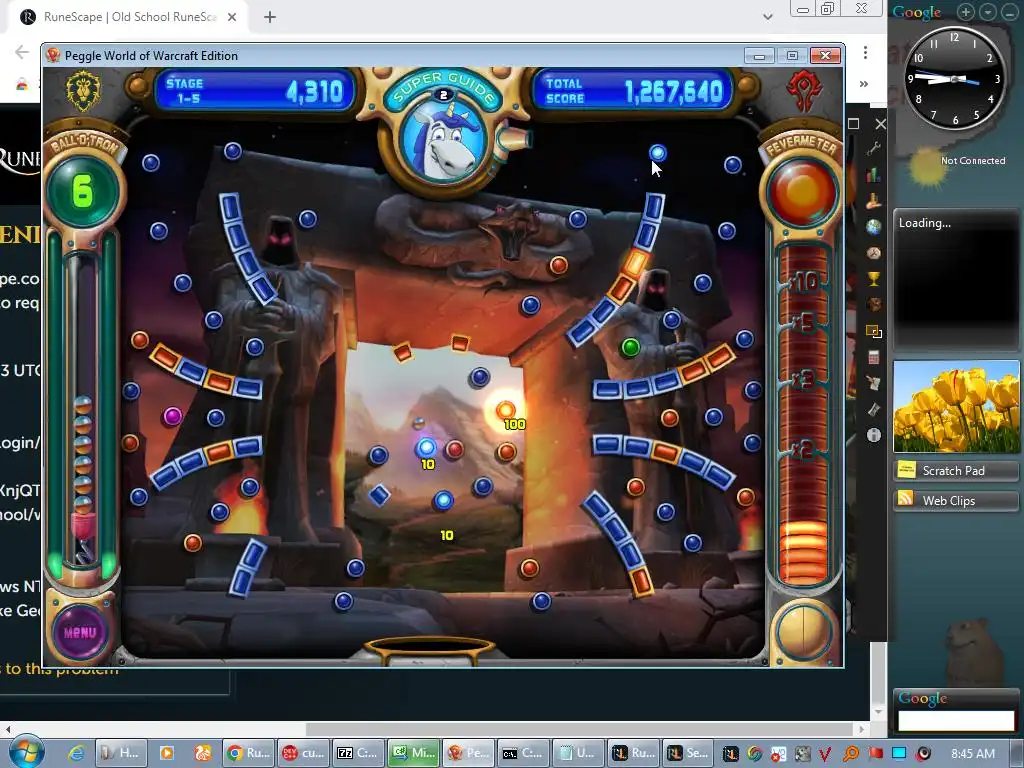
Task: Click the 8:45 AM taskbar clock
Action: tap(973, 754)
